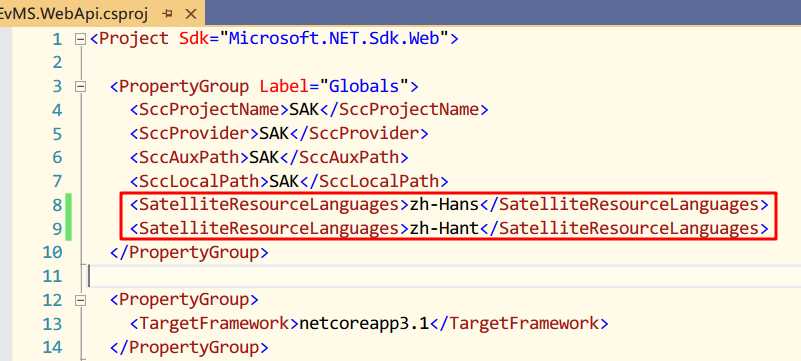
Task: Collapse the Project root element outline
Action: click(80, 39)
